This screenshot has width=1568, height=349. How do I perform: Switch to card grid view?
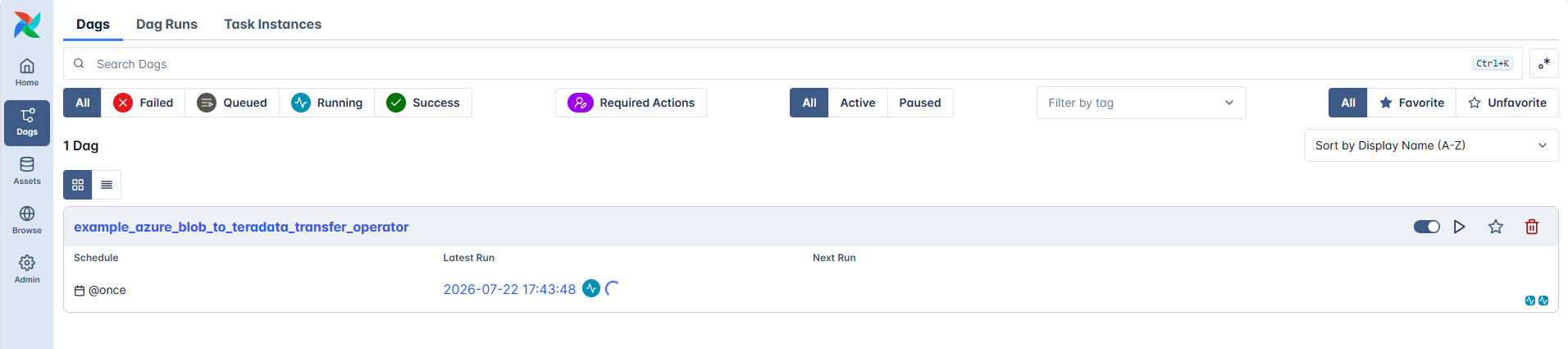point(78,185)
